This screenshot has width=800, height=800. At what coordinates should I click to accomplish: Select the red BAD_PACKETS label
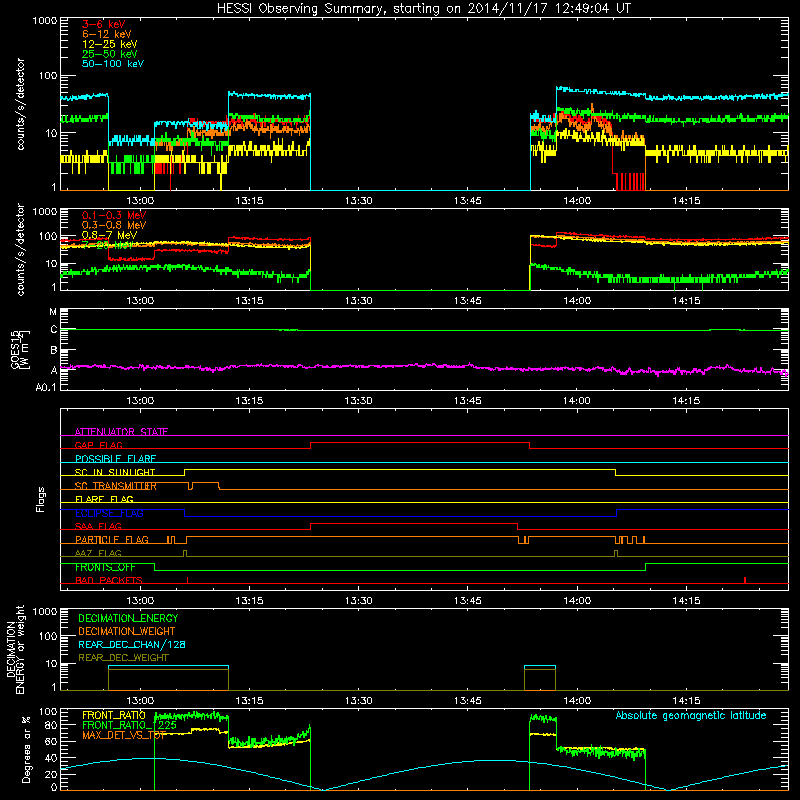(x=109, y=580)
